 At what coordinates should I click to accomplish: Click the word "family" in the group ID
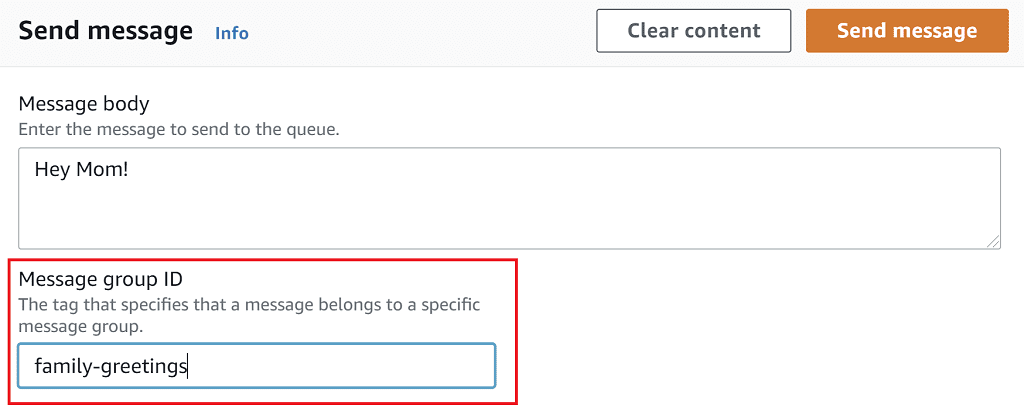59,367
